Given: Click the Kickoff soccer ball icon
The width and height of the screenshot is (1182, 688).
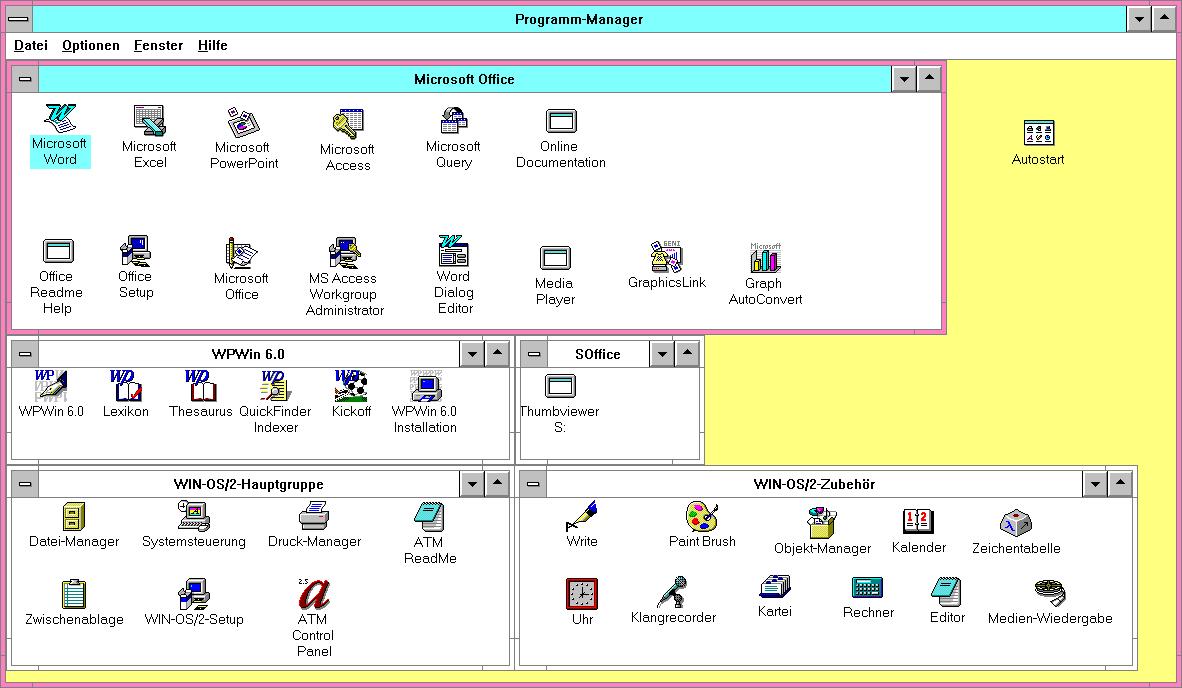Looking at the screenshot, I should pyautogui.click(x=351, y=385).
